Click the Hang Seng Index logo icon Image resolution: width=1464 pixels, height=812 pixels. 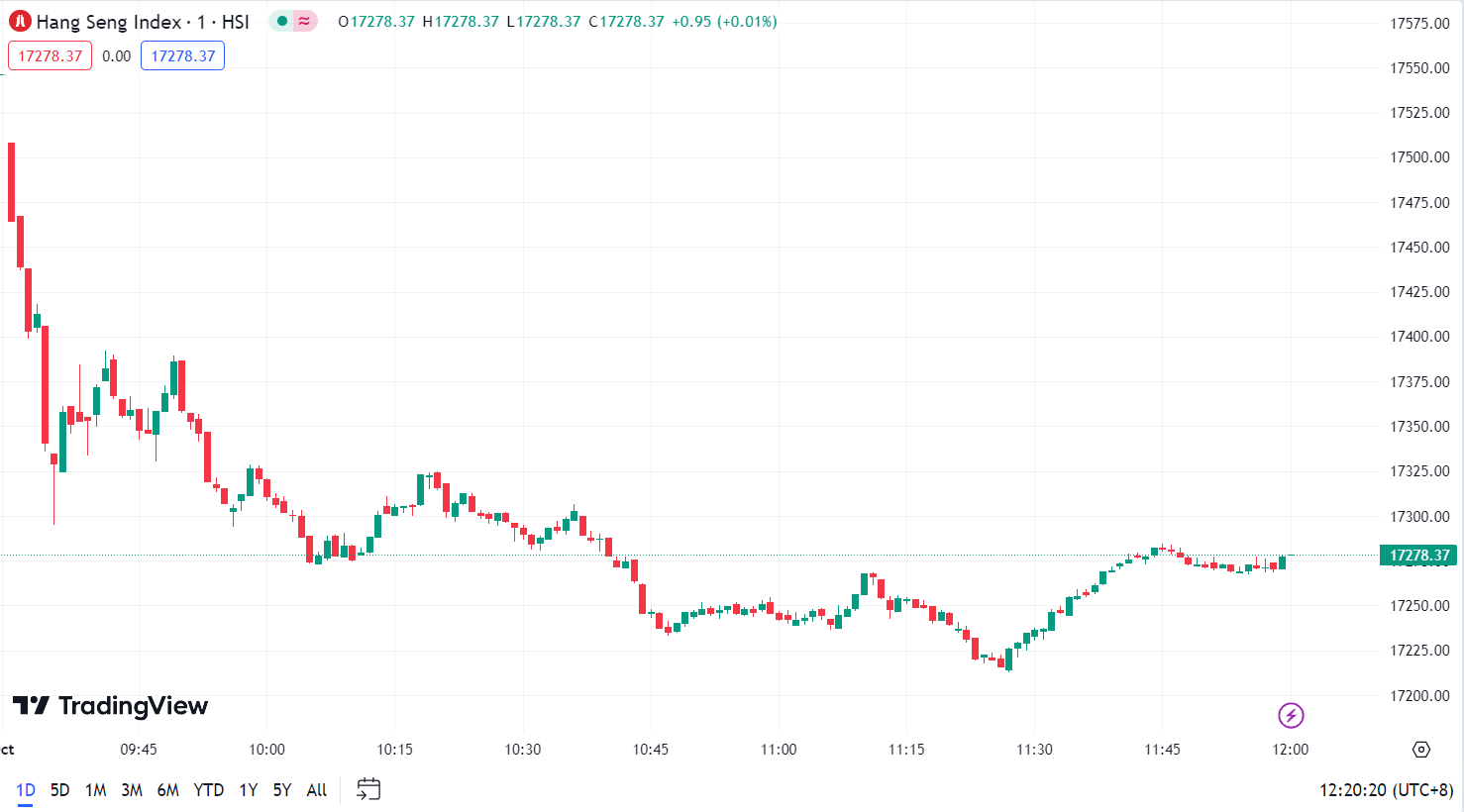[x=20, y=21]
